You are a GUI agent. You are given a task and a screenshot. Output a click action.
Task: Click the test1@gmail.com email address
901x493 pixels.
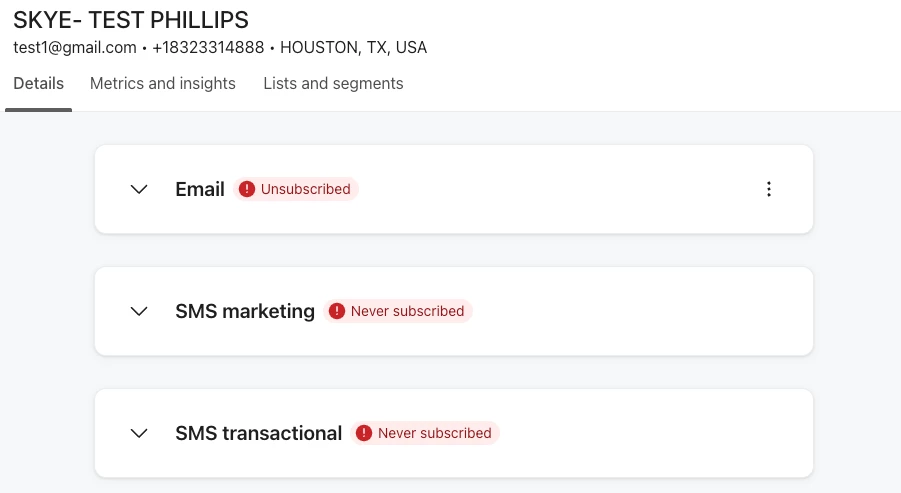(x=75, y=48)
